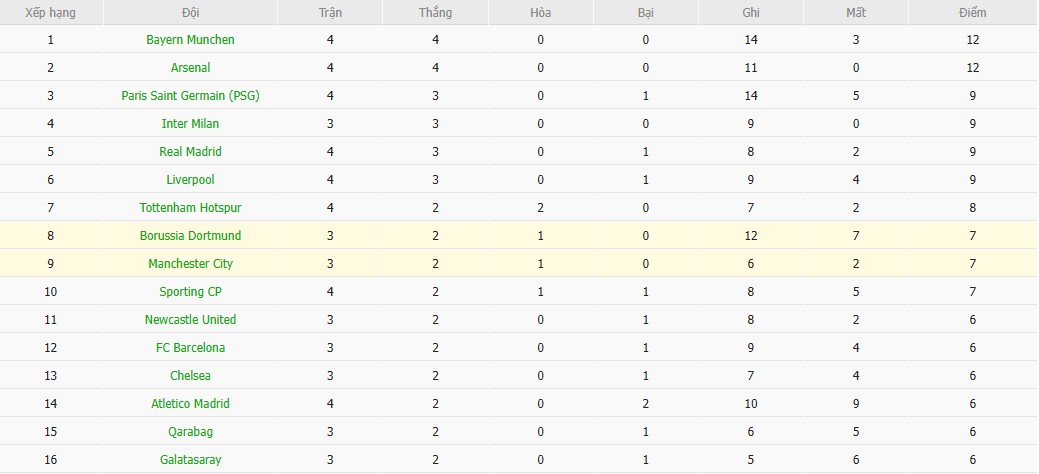This screenshot has height=474, width=1039.
Task: Open the Real Madrid team link
Action: coord(190,152)
